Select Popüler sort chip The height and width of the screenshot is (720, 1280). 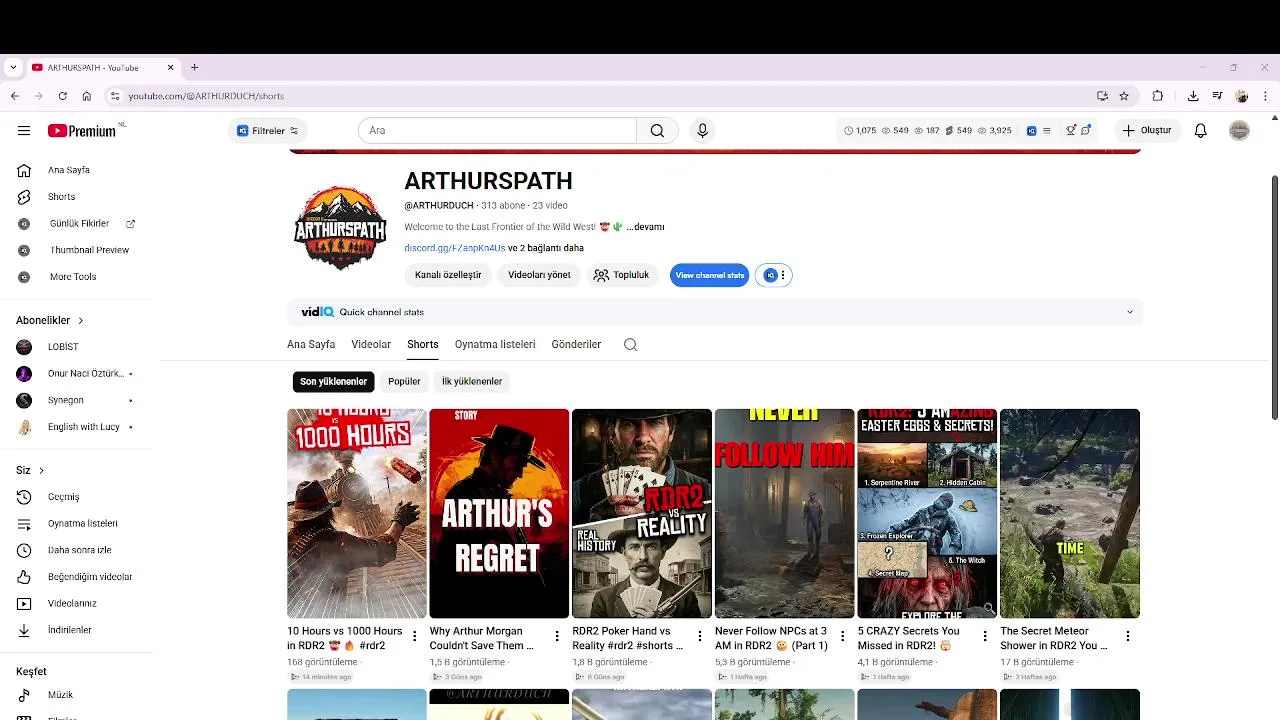click(x=404, y=381)
